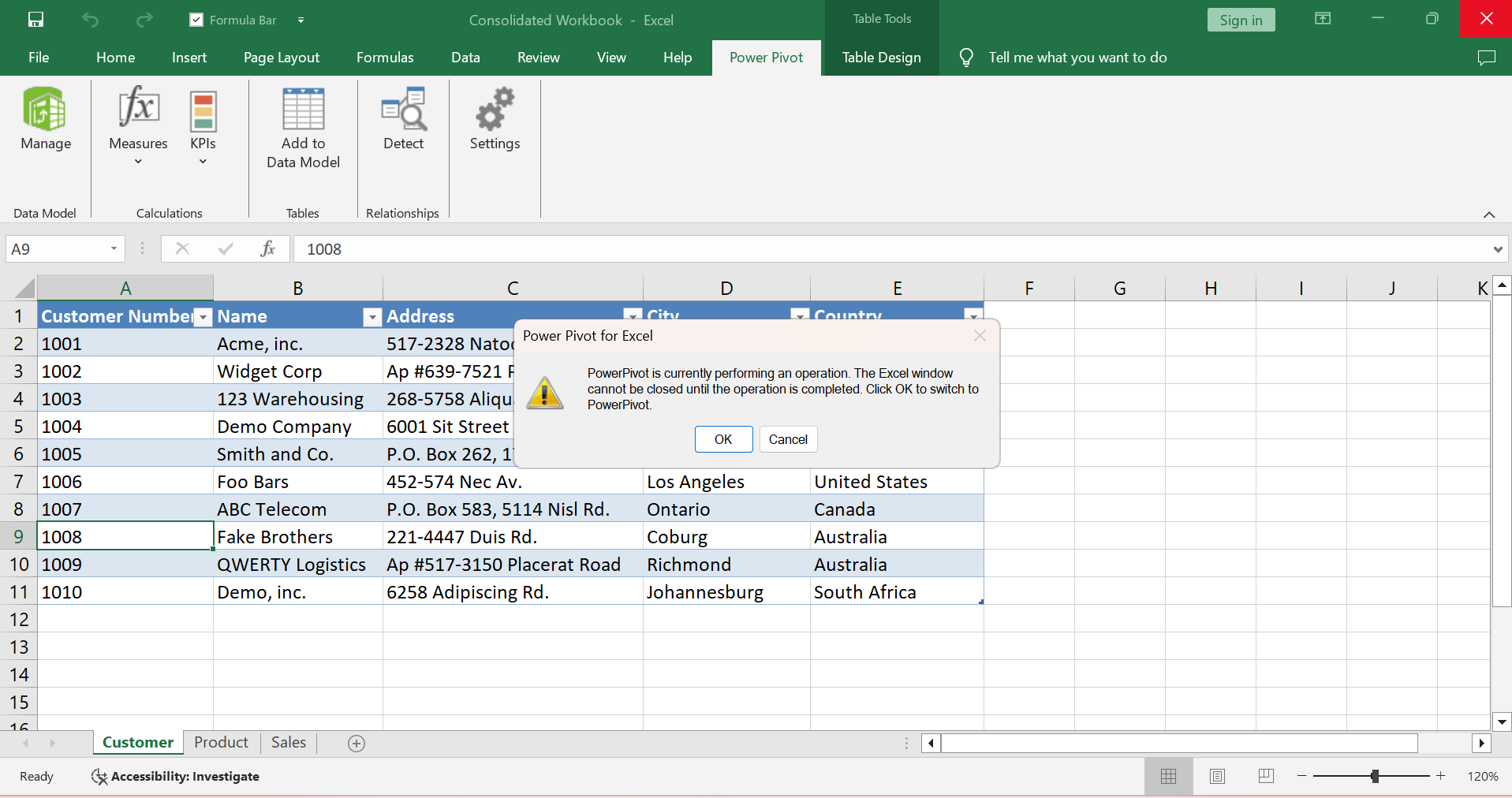Open Customize Quick Access Toolbar dropdown
This screenshot has height=798, width=1512.
point(301,20)
